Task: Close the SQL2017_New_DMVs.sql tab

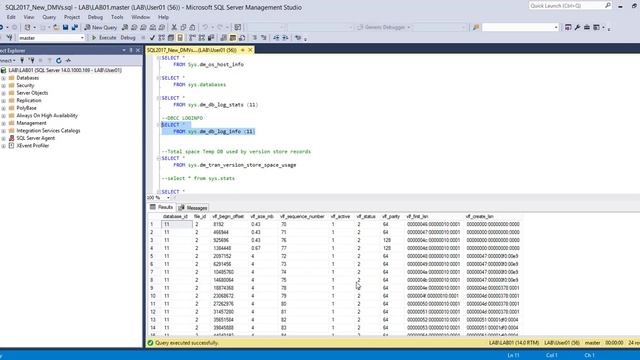Action: 250,50
